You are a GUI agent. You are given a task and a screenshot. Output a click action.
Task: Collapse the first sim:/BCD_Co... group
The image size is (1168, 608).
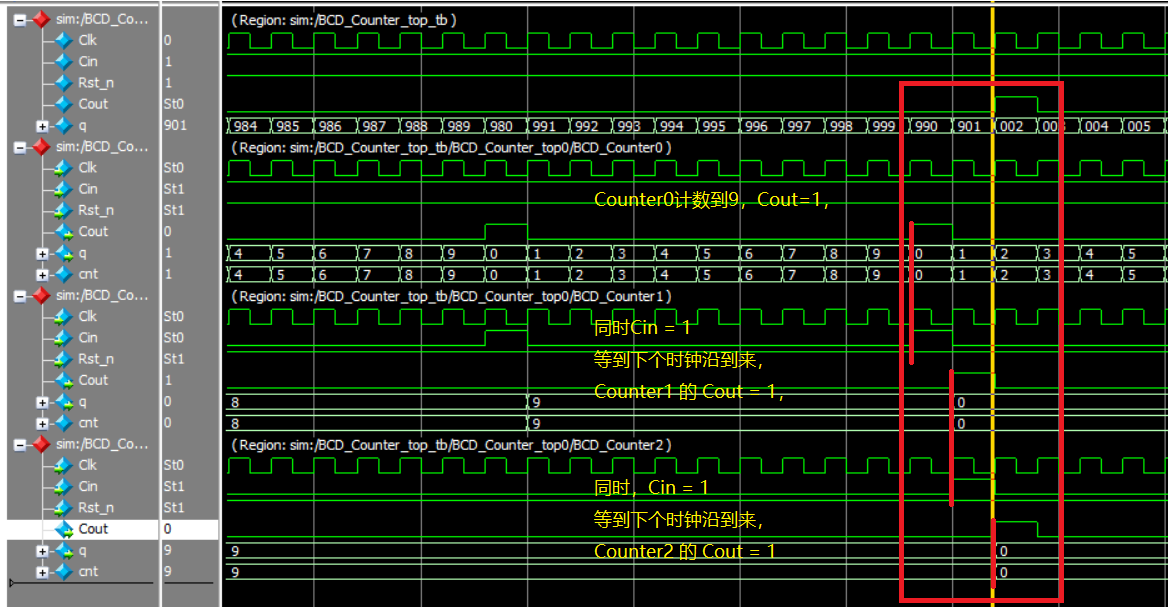coord(20,20)
